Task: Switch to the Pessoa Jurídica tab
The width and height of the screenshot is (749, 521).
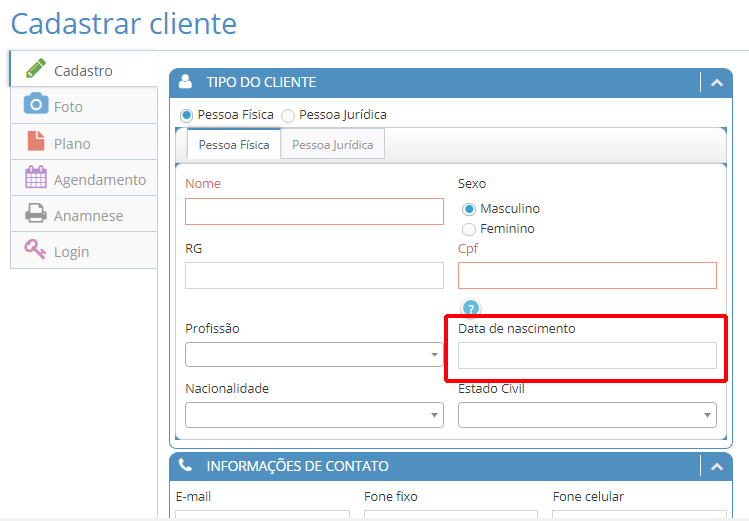Action: (x=332, y=145)
